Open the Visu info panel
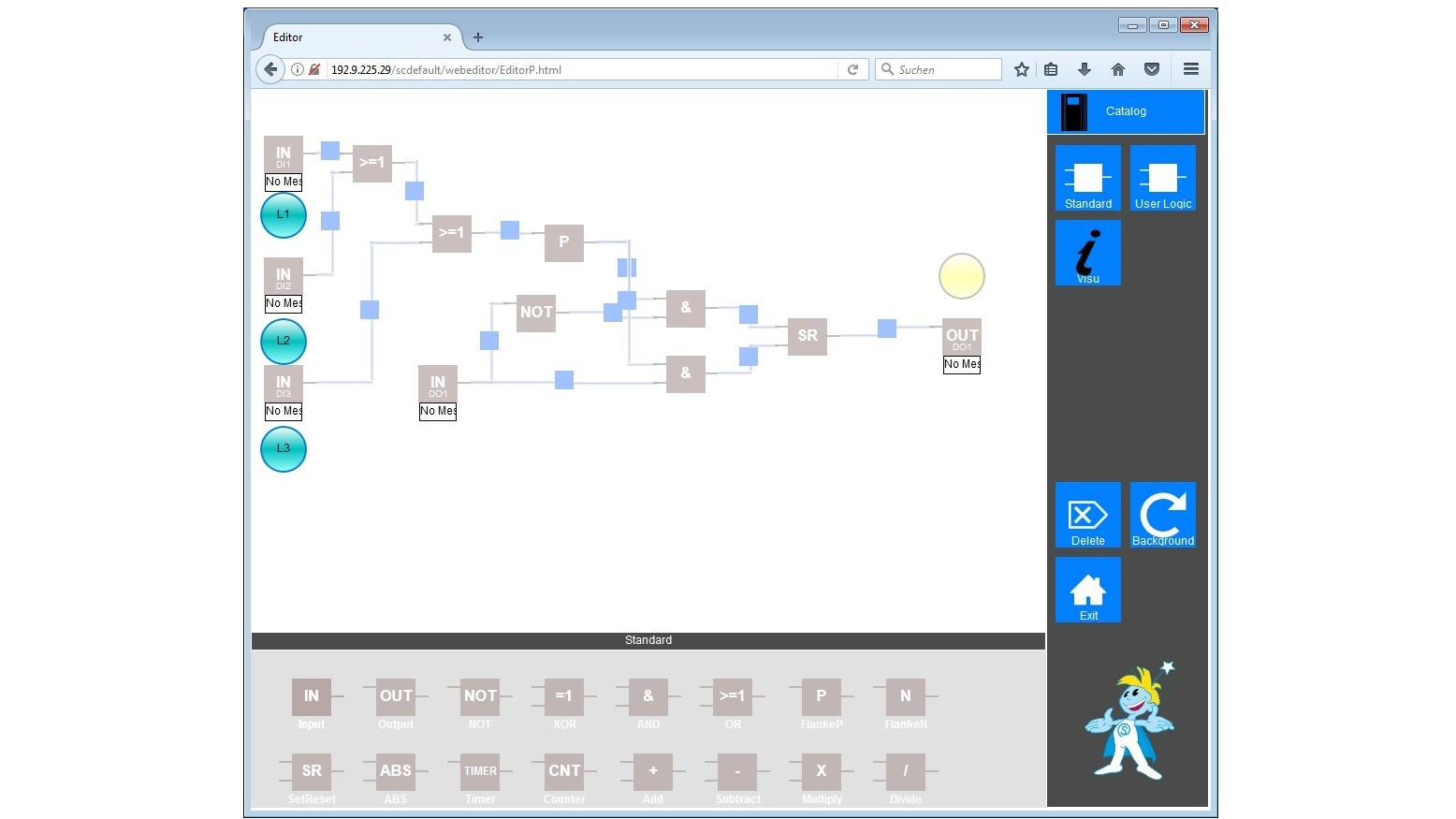 [1087, 253]
